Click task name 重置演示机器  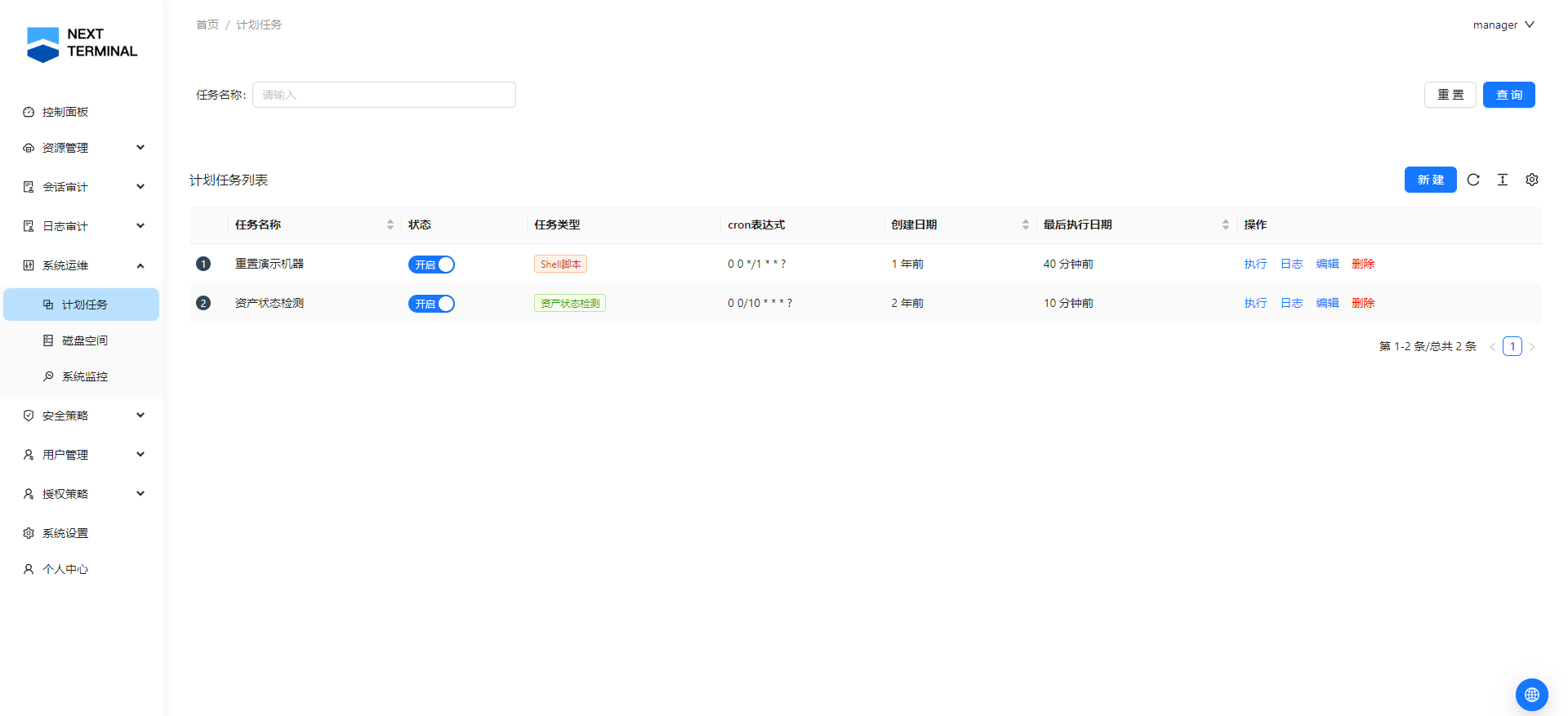(269, 264)
